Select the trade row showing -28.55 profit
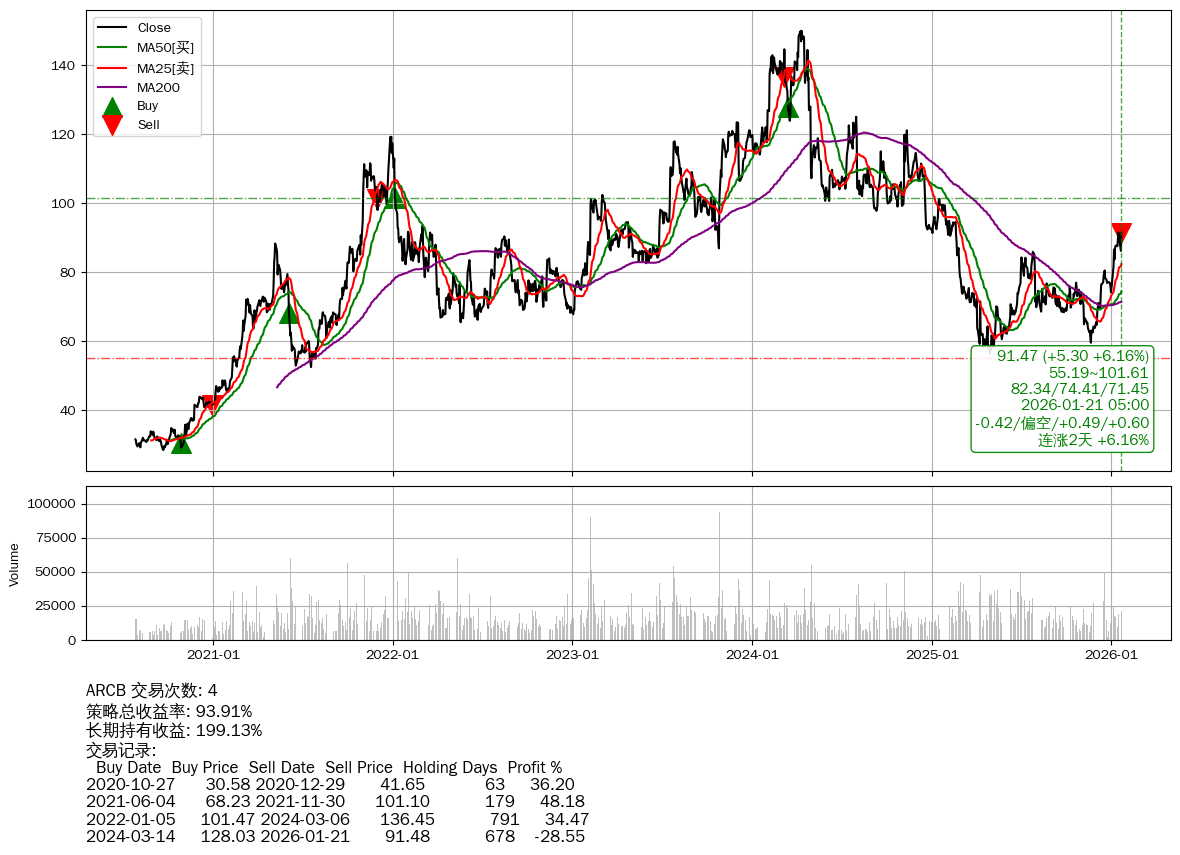The height and width of the screenshot is (855, 1180). click(335, 836)
